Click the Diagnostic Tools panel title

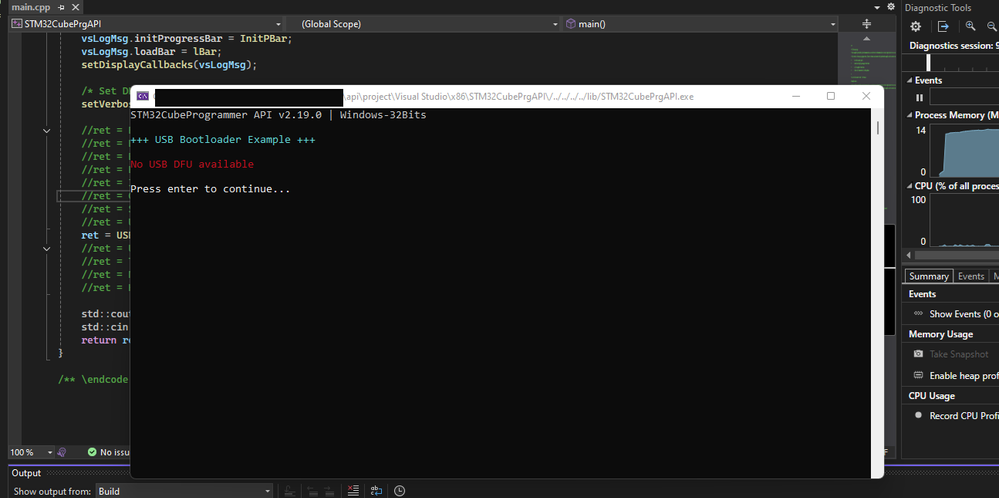[938, 8]
